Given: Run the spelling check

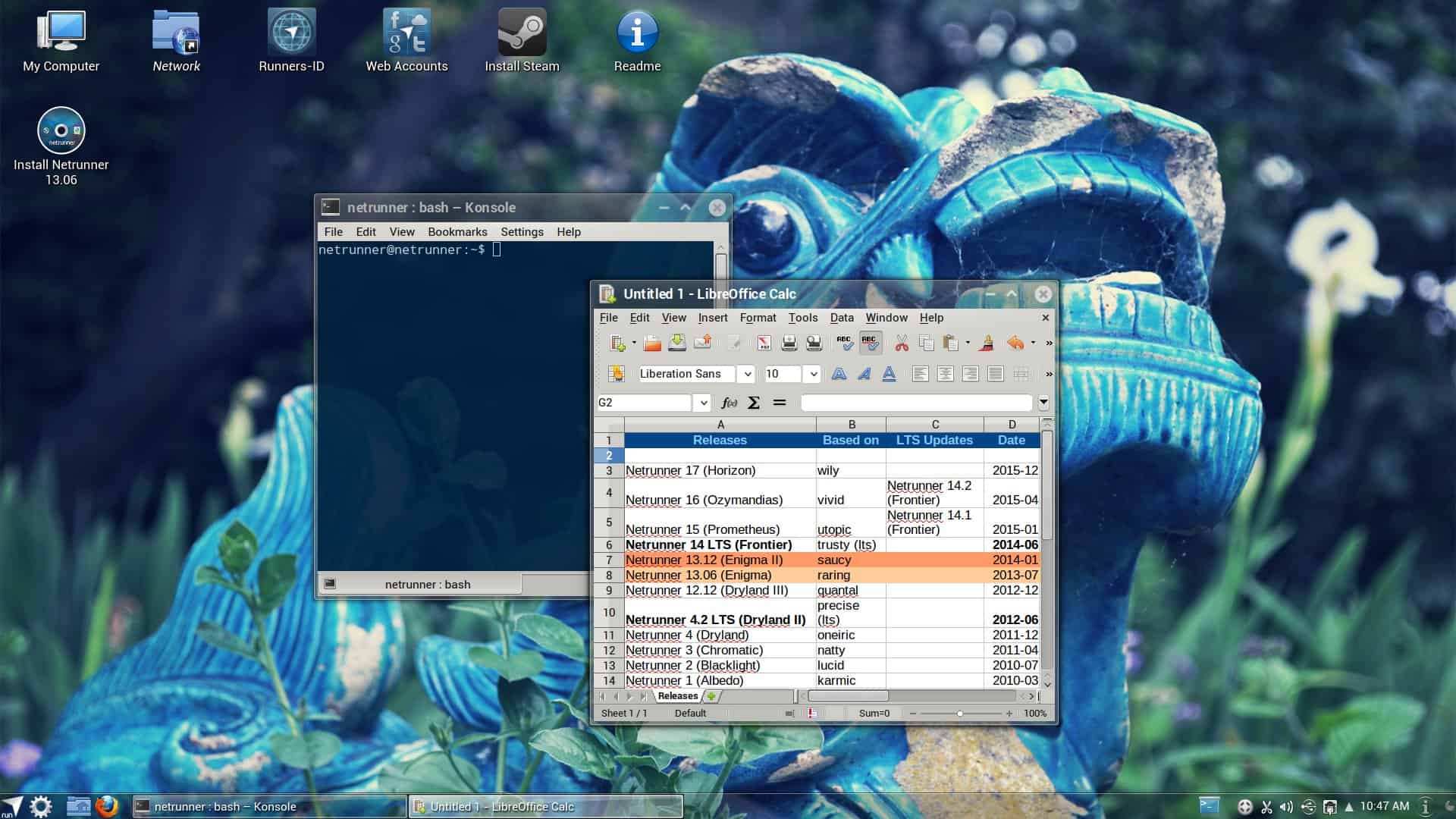Looking at the screenshot, I should pos(844,344).
